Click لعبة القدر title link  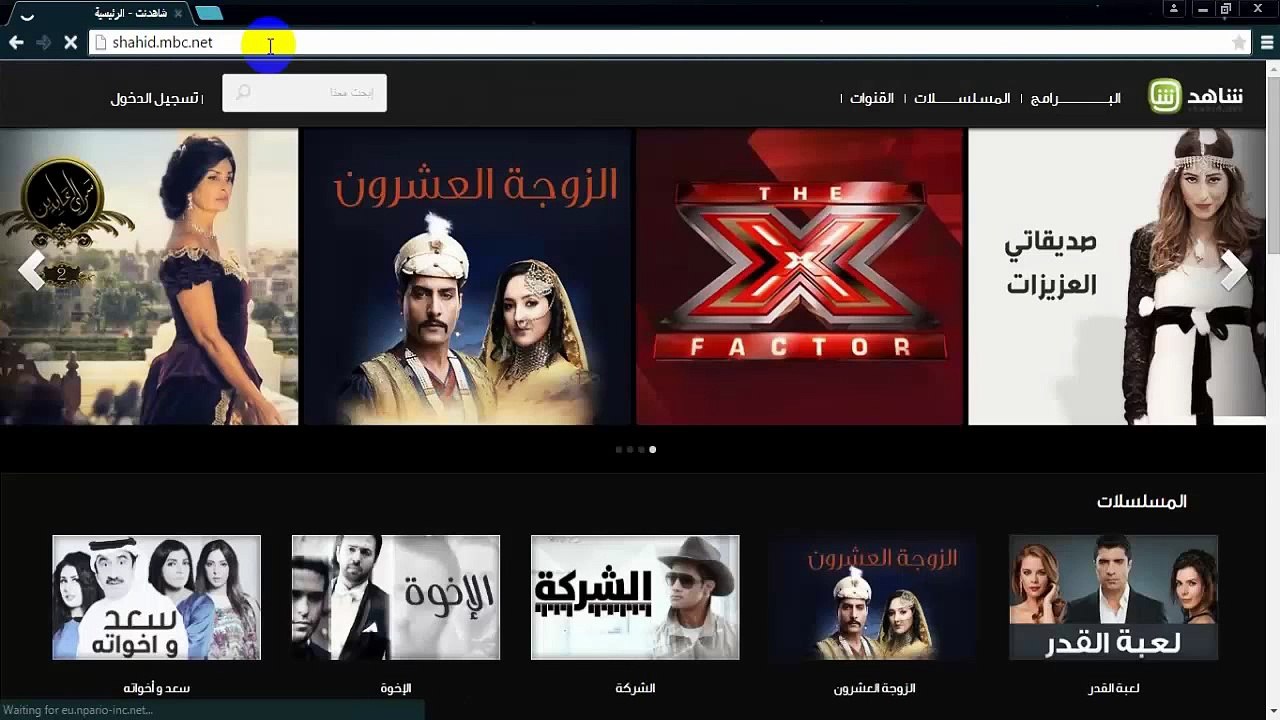1114,688
